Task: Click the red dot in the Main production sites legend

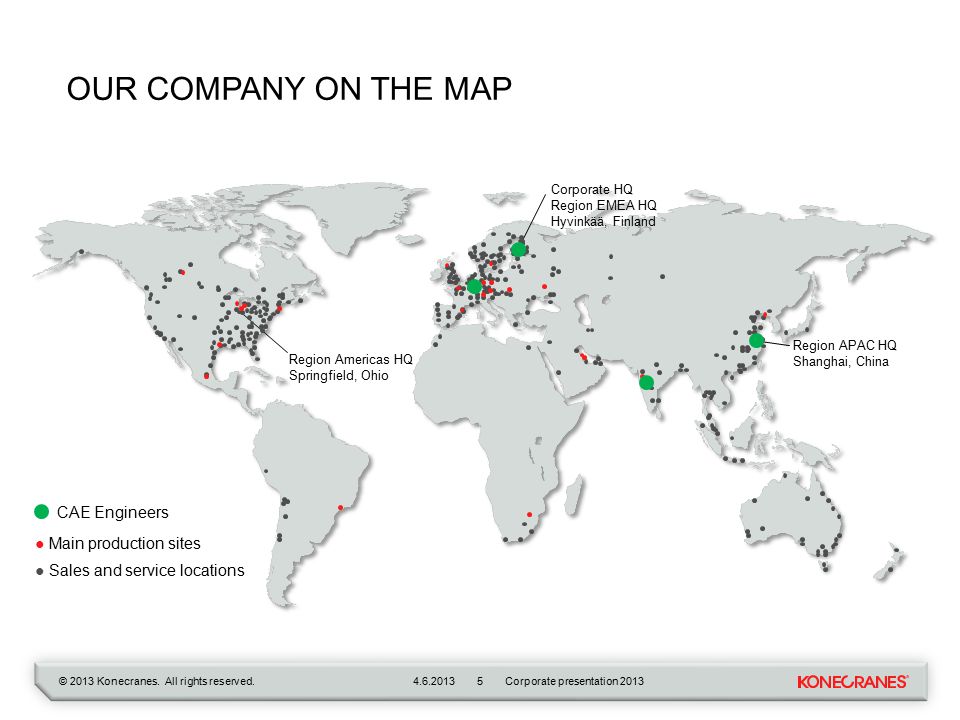Action: pos(40,544)
